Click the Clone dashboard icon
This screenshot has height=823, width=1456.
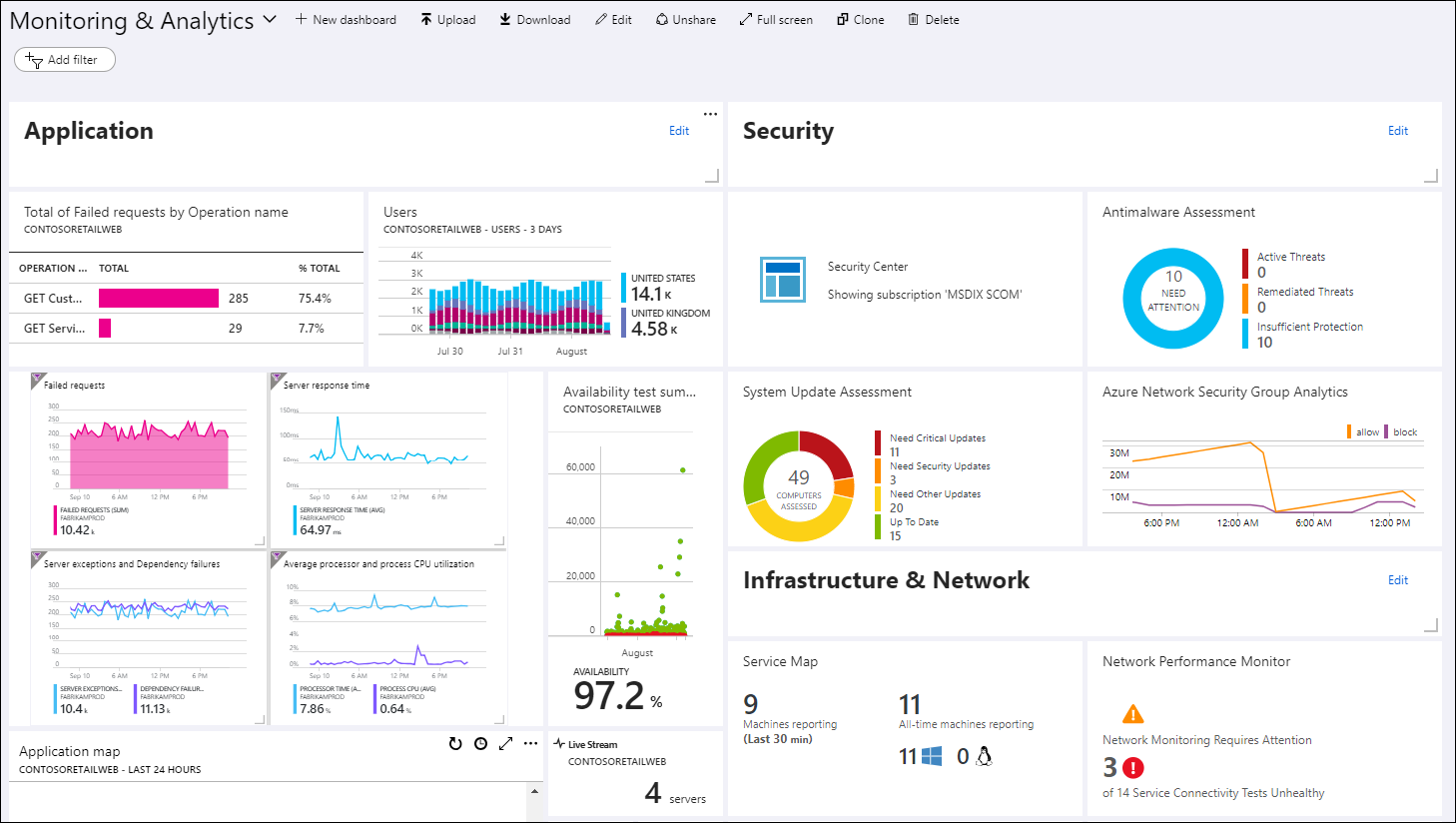tap(840, 18)
